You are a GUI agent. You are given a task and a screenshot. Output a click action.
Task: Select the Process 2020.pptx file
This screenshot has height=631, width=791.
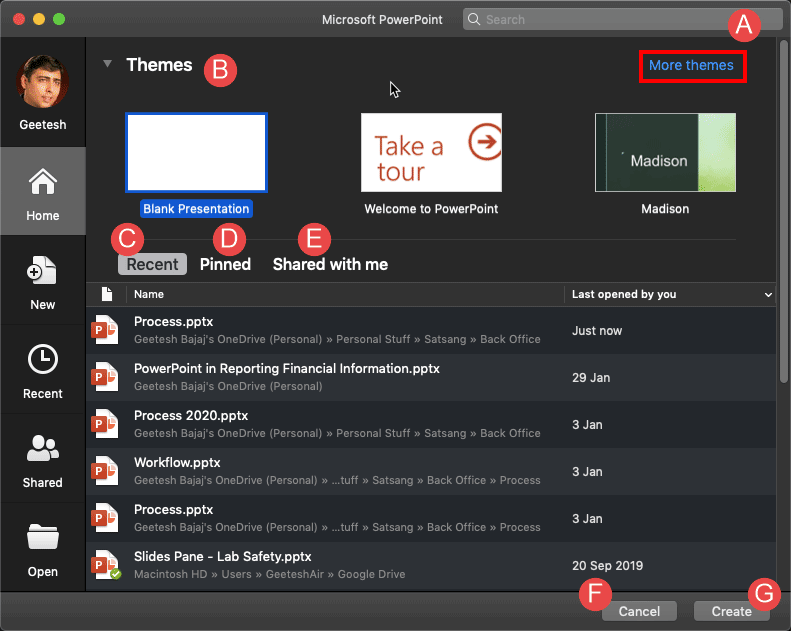click(431, 424)
